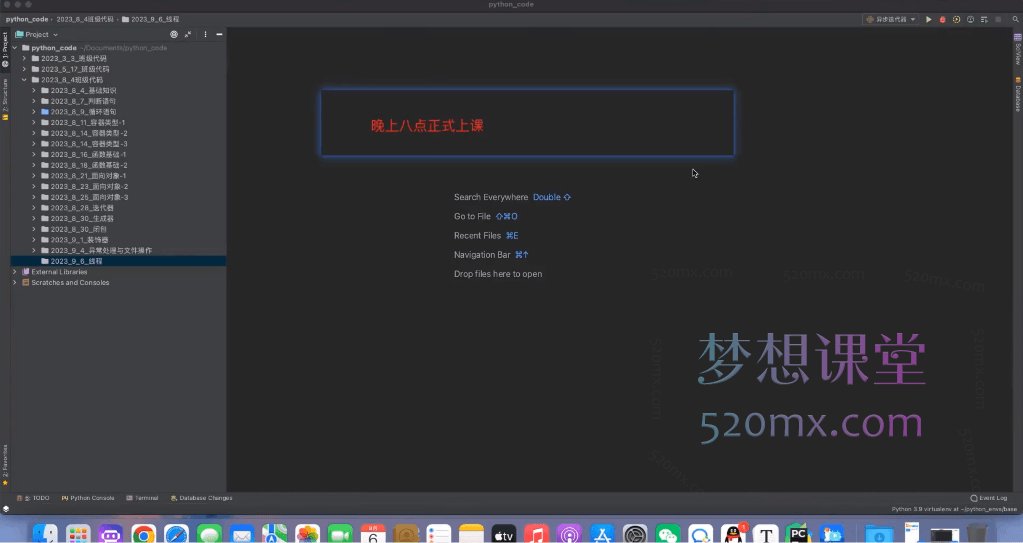The height and width of the screenshot is (543, 1023).
Task: Expand the 2023_3_3_班级代码 folder arrow
Action: [24, 59]
